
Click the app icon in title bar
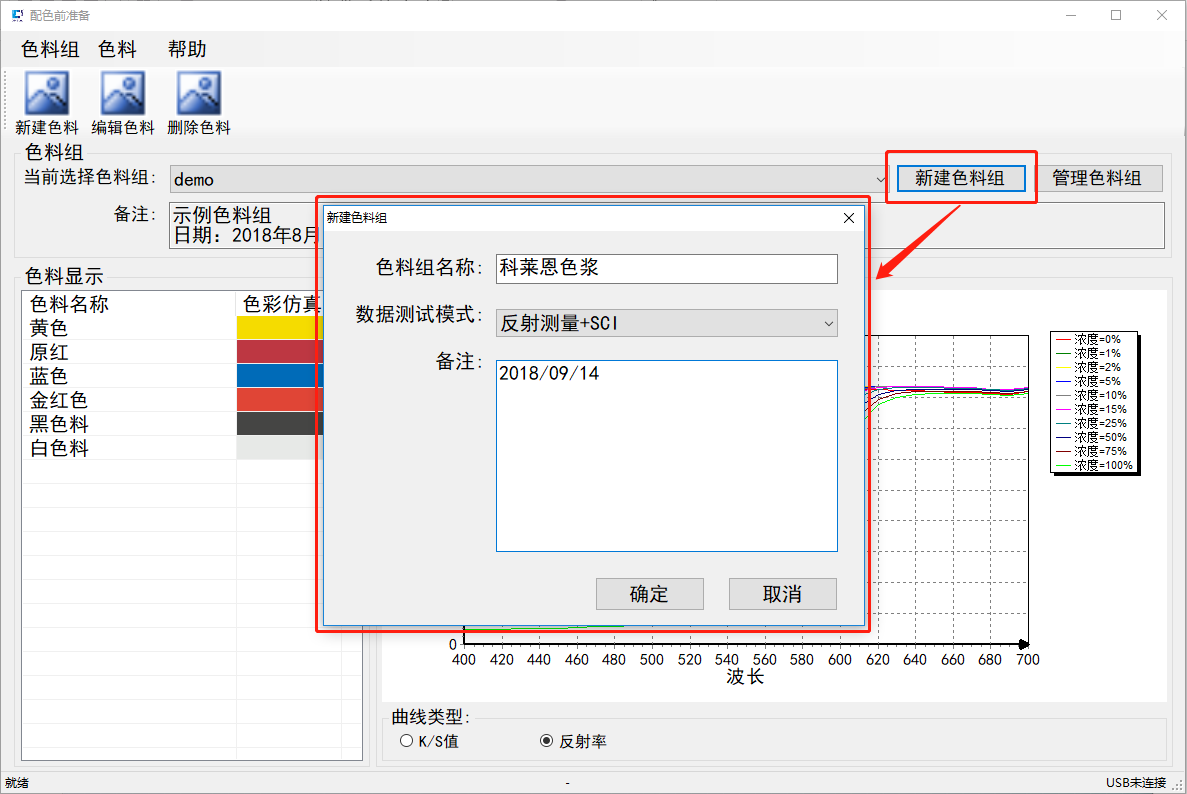(17, 16)
